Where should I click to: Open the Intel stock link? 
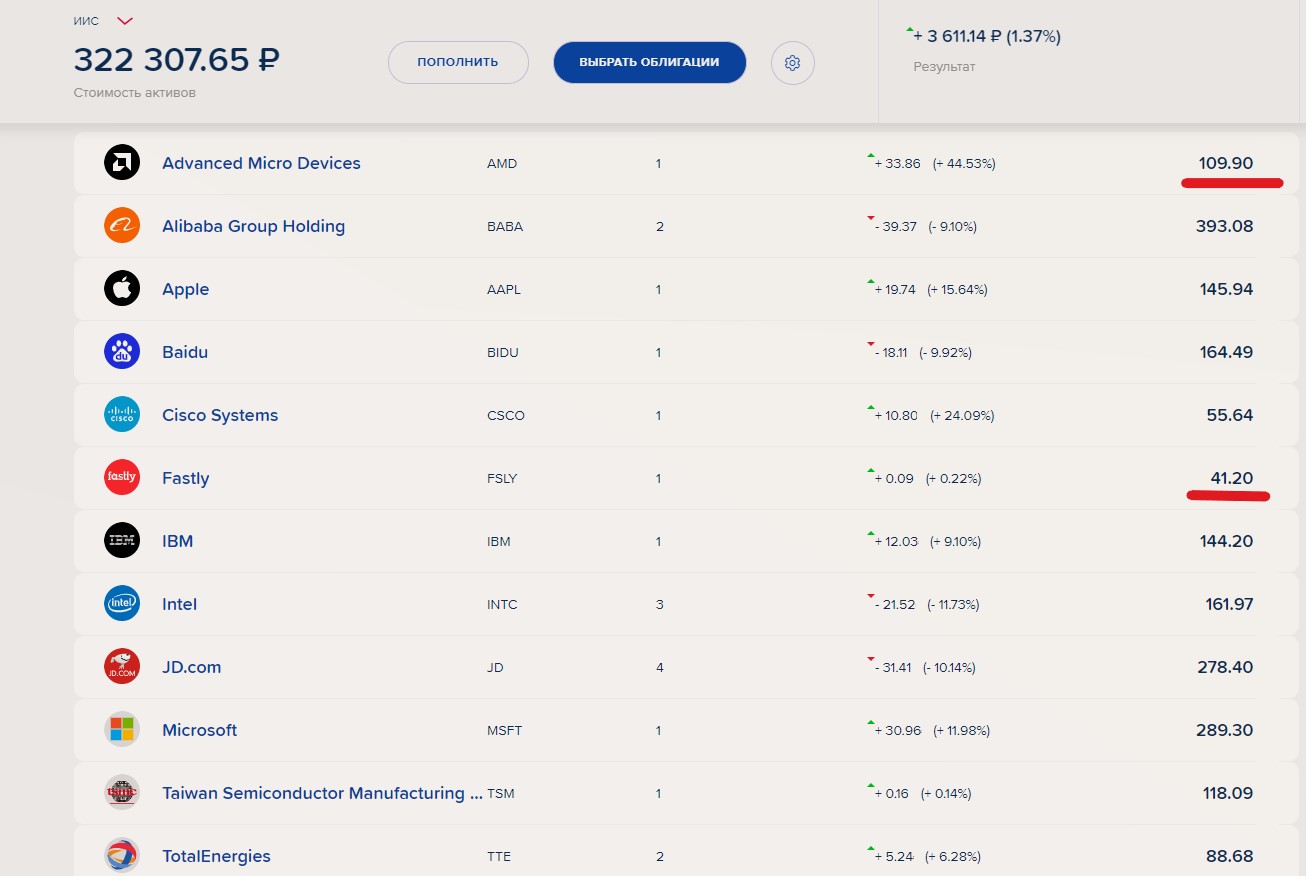coord(180,604)
